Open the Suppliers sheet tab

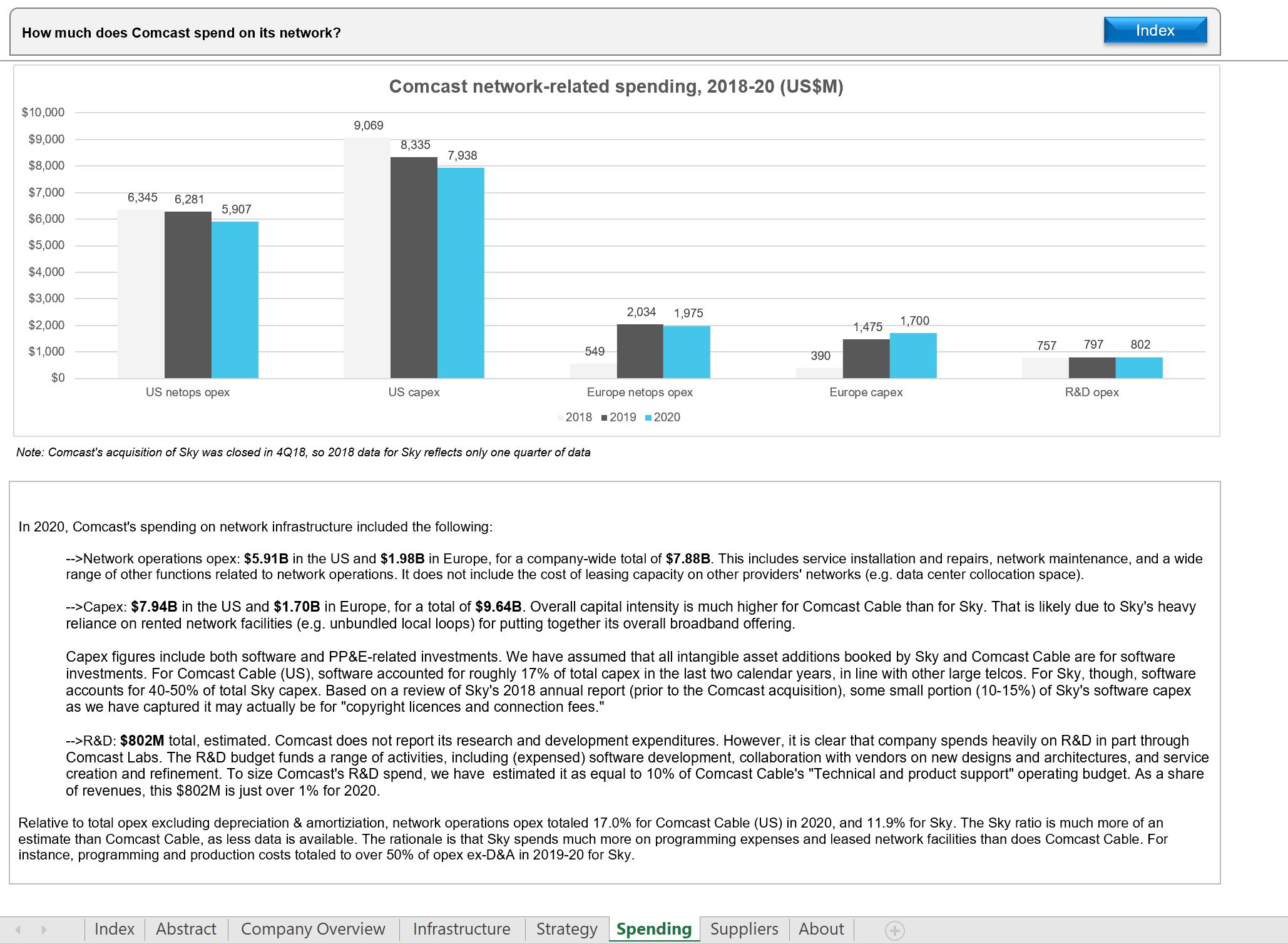744,929
